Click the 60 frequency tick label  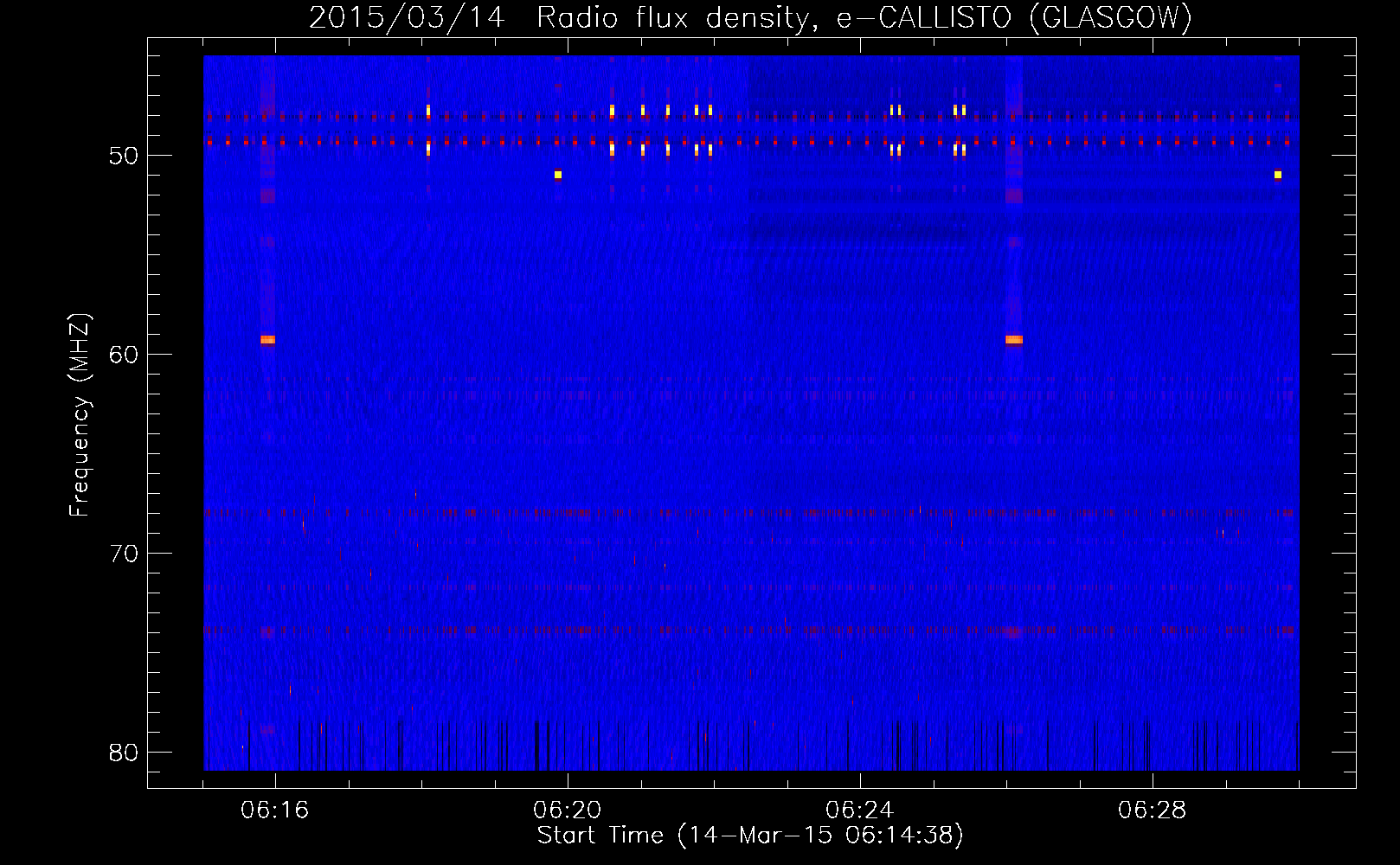pyautogui.click(x=124, y=355)
